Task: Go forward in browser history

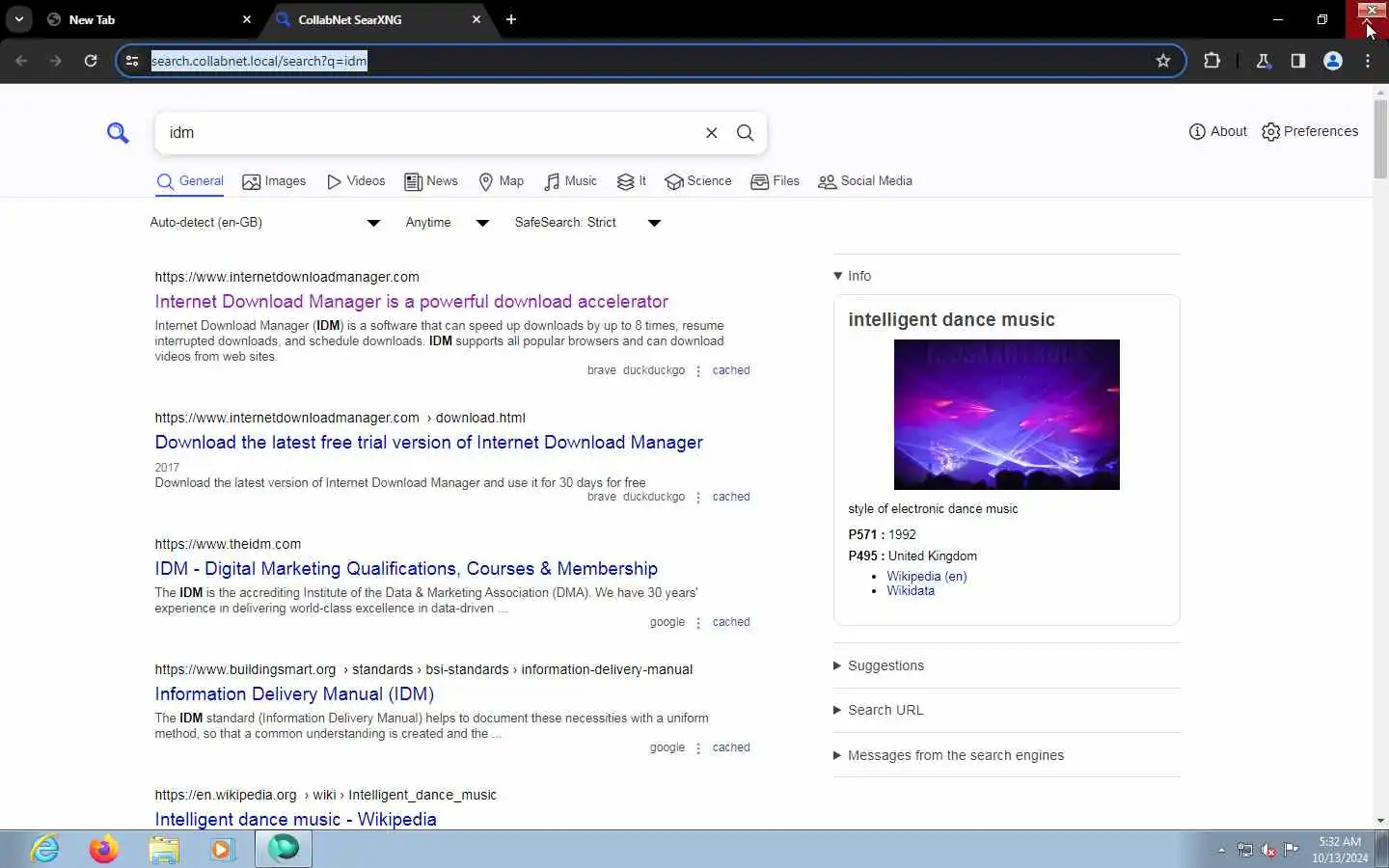Action: pyautogui.click(x=56, y=61)
